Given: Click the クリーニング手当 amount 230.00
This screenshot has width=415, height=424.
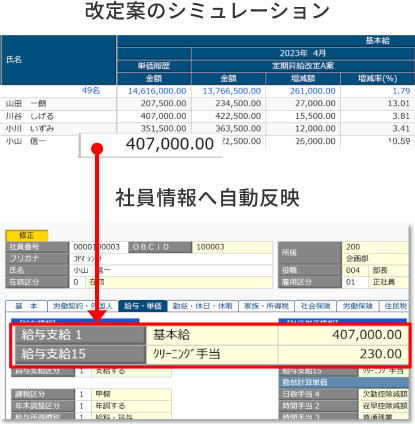Looking at the screenshot, I should pyautogui.click(x=343, y=354).
